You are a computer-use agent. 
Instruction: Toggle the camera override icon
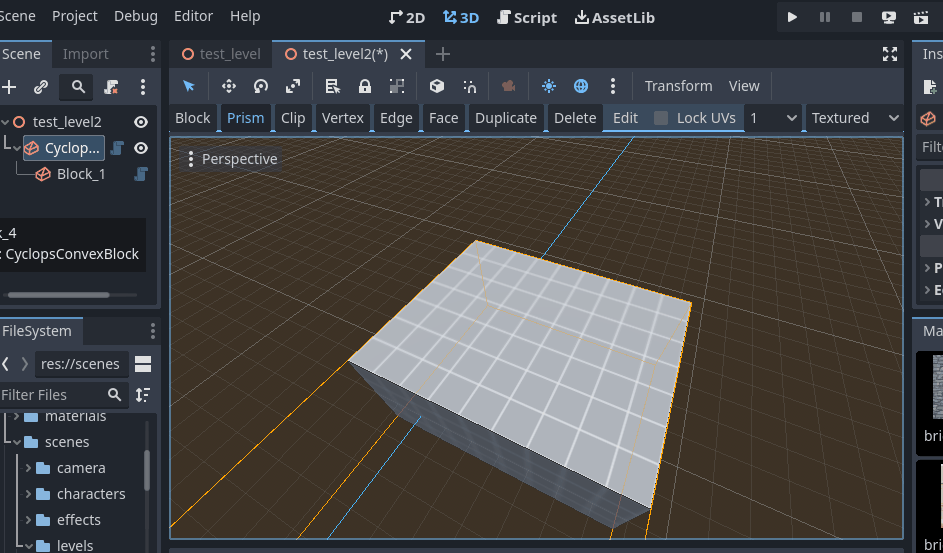pos(509,86)
